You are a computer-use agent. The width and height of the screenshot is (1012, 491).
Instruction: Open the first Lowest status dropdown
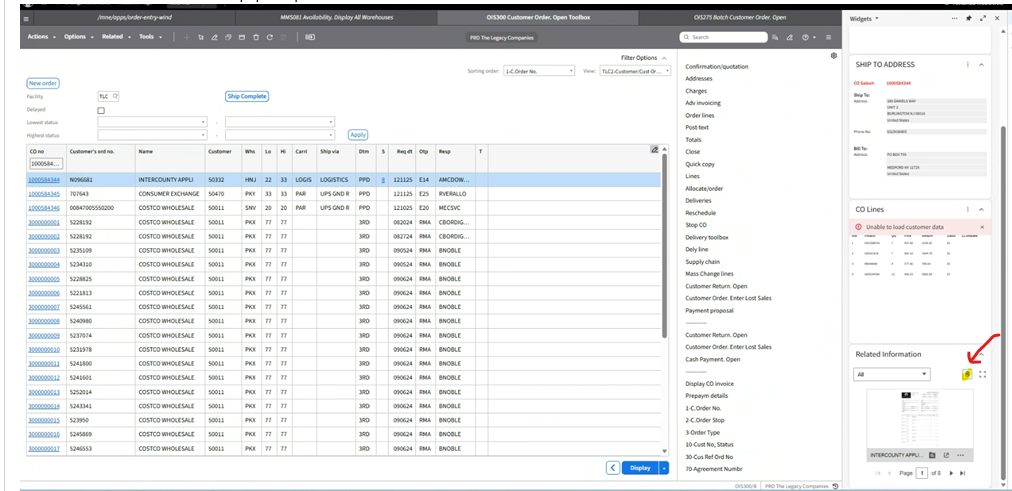pyautogui.click(x=152, y=121)
